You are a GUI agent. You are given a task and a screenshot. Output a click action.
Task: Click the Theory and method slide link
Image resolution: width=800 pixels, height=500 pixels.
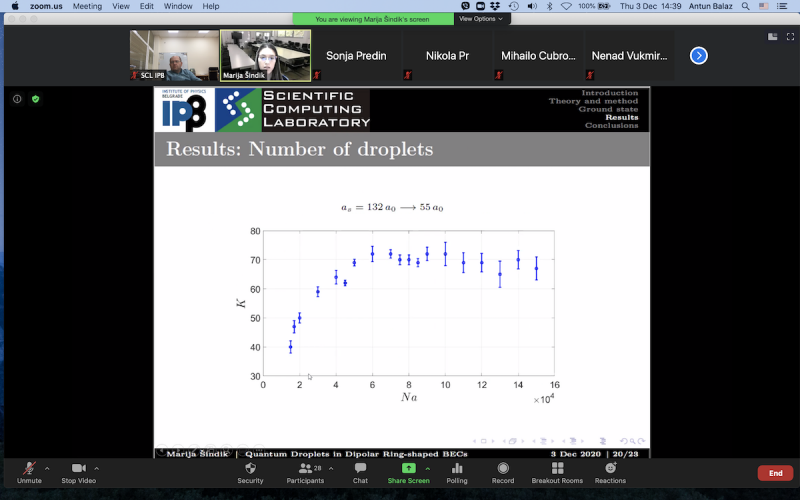tap(593, 101)
